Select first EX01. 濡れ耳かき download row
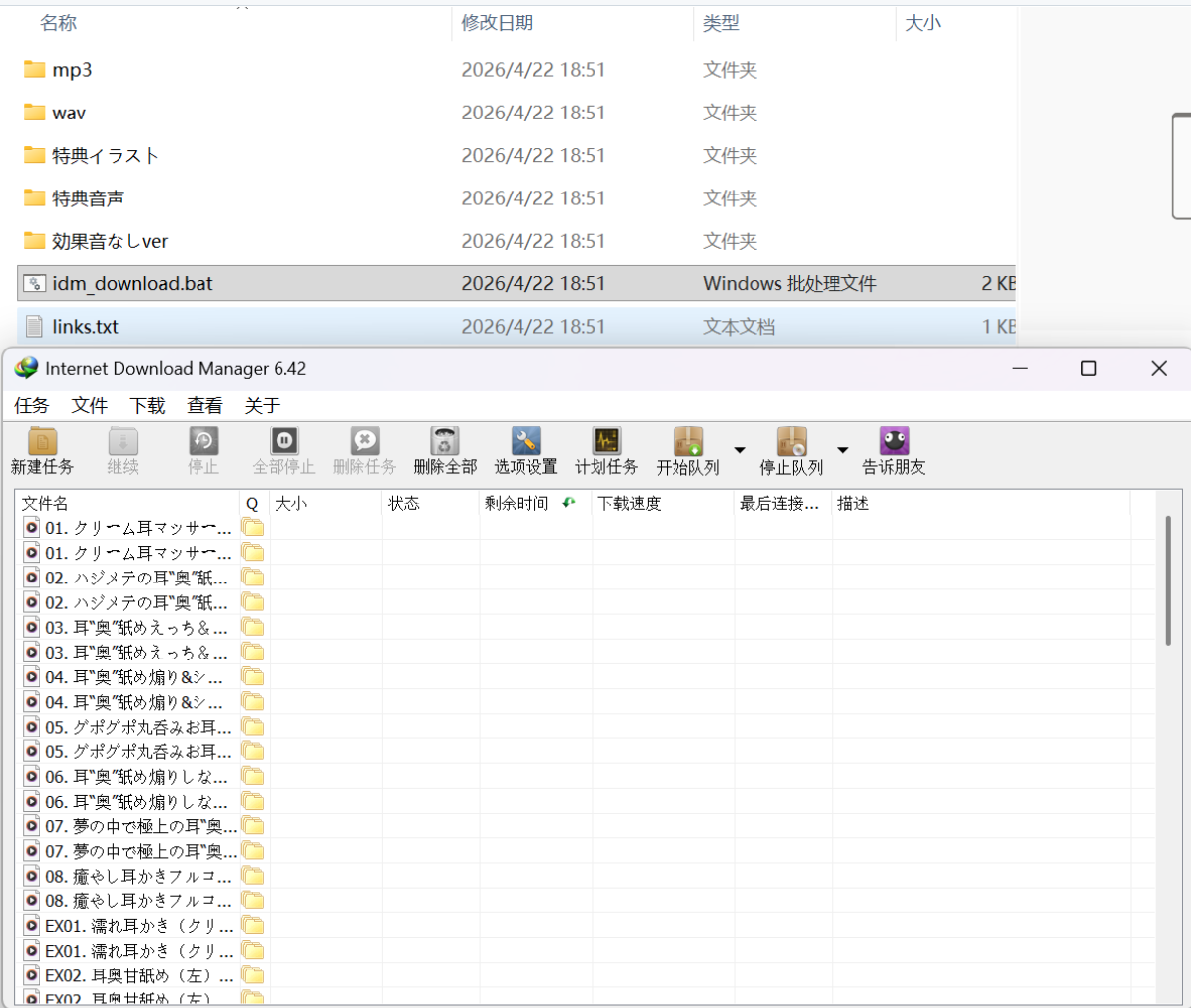 587,925
